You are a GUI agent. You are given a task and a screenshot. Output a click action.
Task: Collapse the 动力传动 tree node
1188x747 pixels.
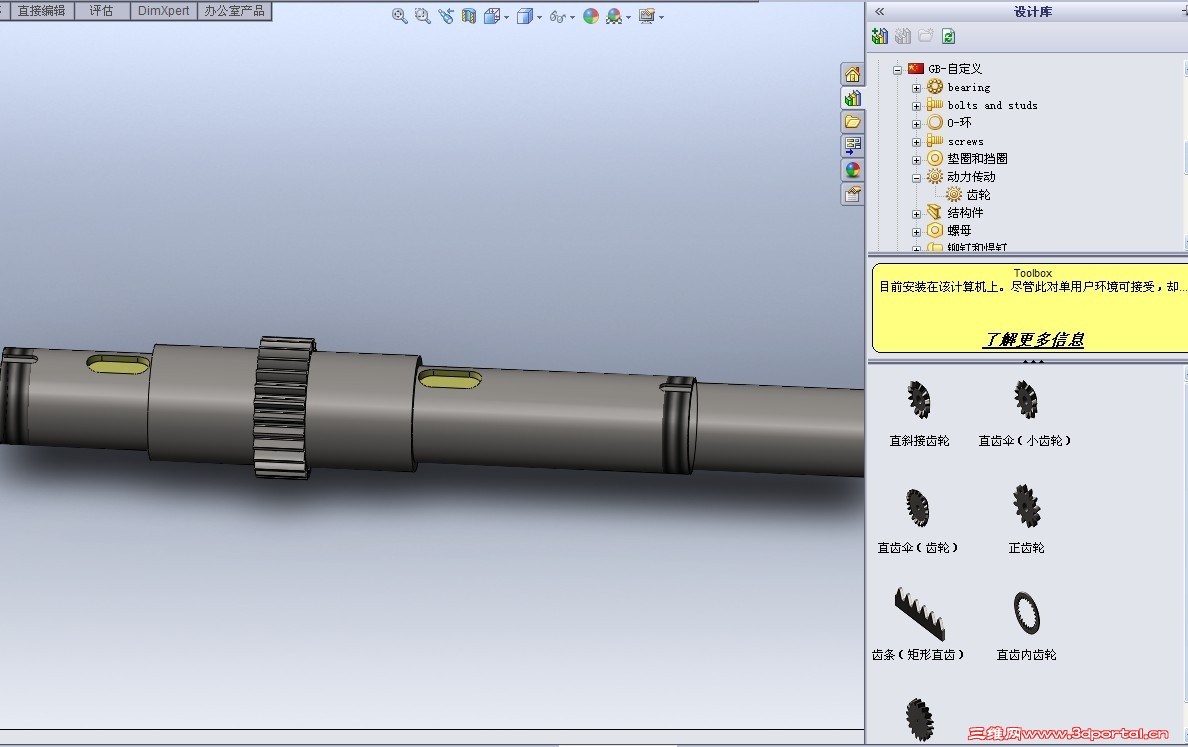click(916, 178)
